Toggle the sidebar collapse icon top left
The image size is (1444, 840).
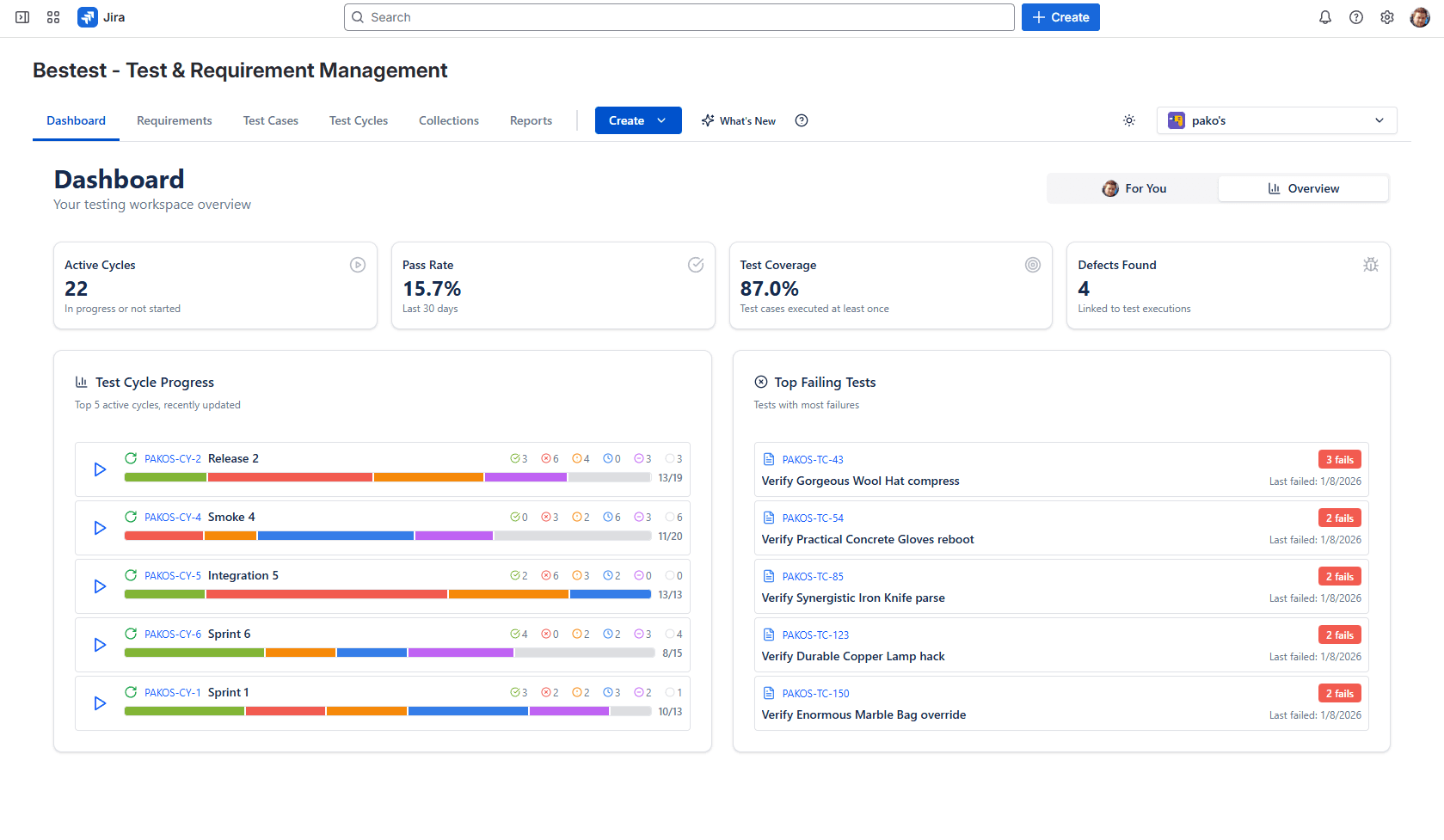(22, 17)
